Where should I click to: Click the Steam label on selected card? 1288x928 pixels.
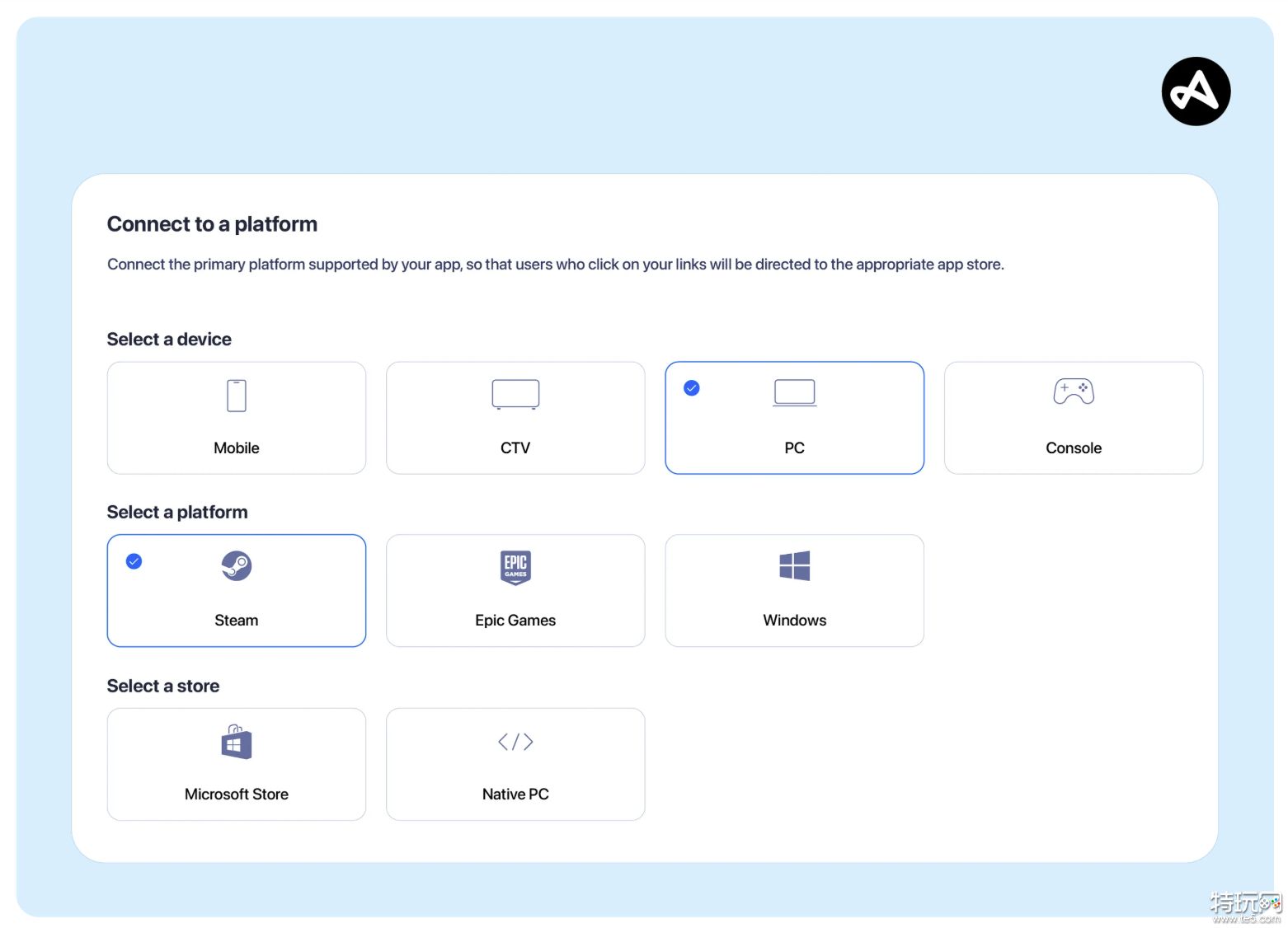[x=237, y=621]
